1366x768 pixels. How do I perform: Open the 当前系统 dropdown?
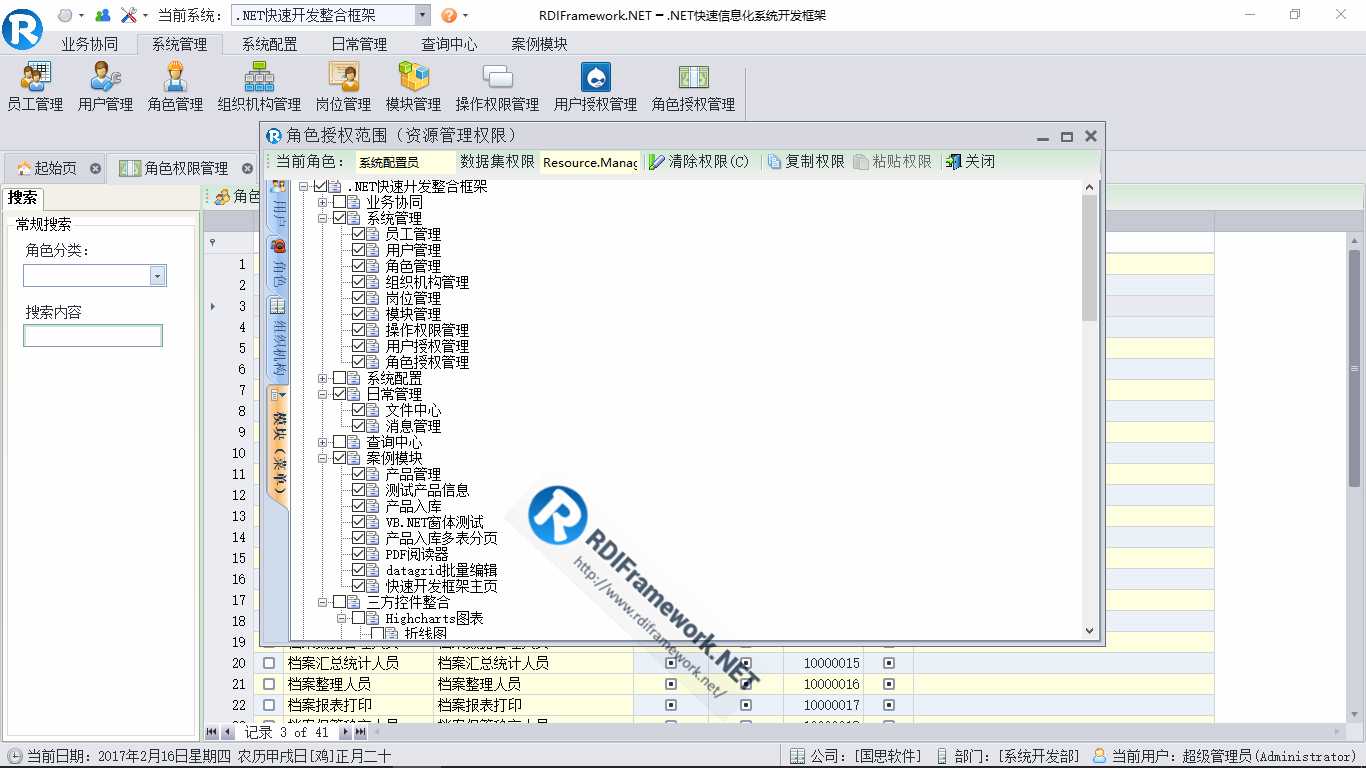pyautogui.click(x=421, y=15)
